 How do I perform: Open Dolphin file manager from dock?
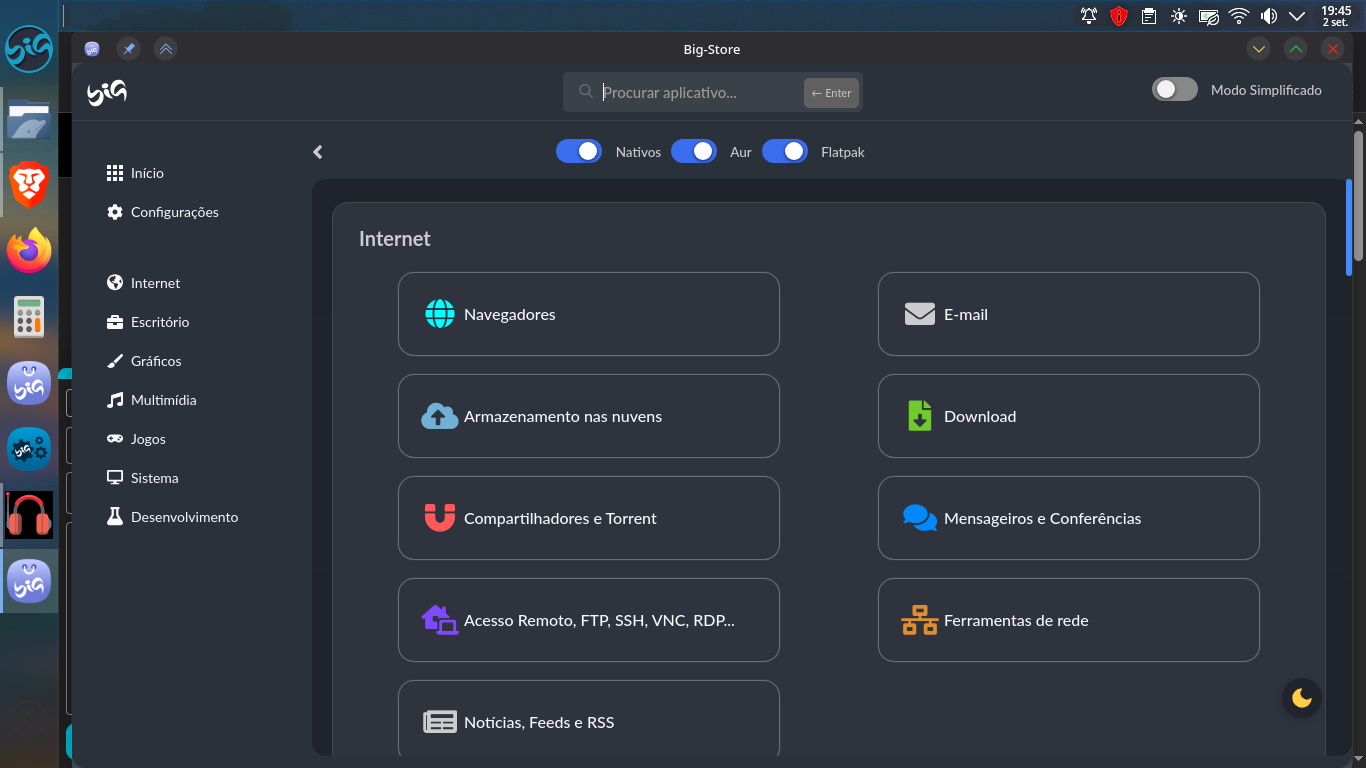coord(29,119)
